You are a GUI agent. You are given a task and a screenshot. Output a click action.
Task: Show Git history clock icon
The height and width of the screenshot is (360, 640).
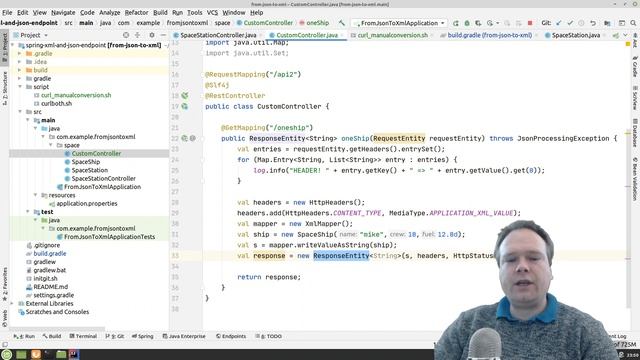pos(581,23)
